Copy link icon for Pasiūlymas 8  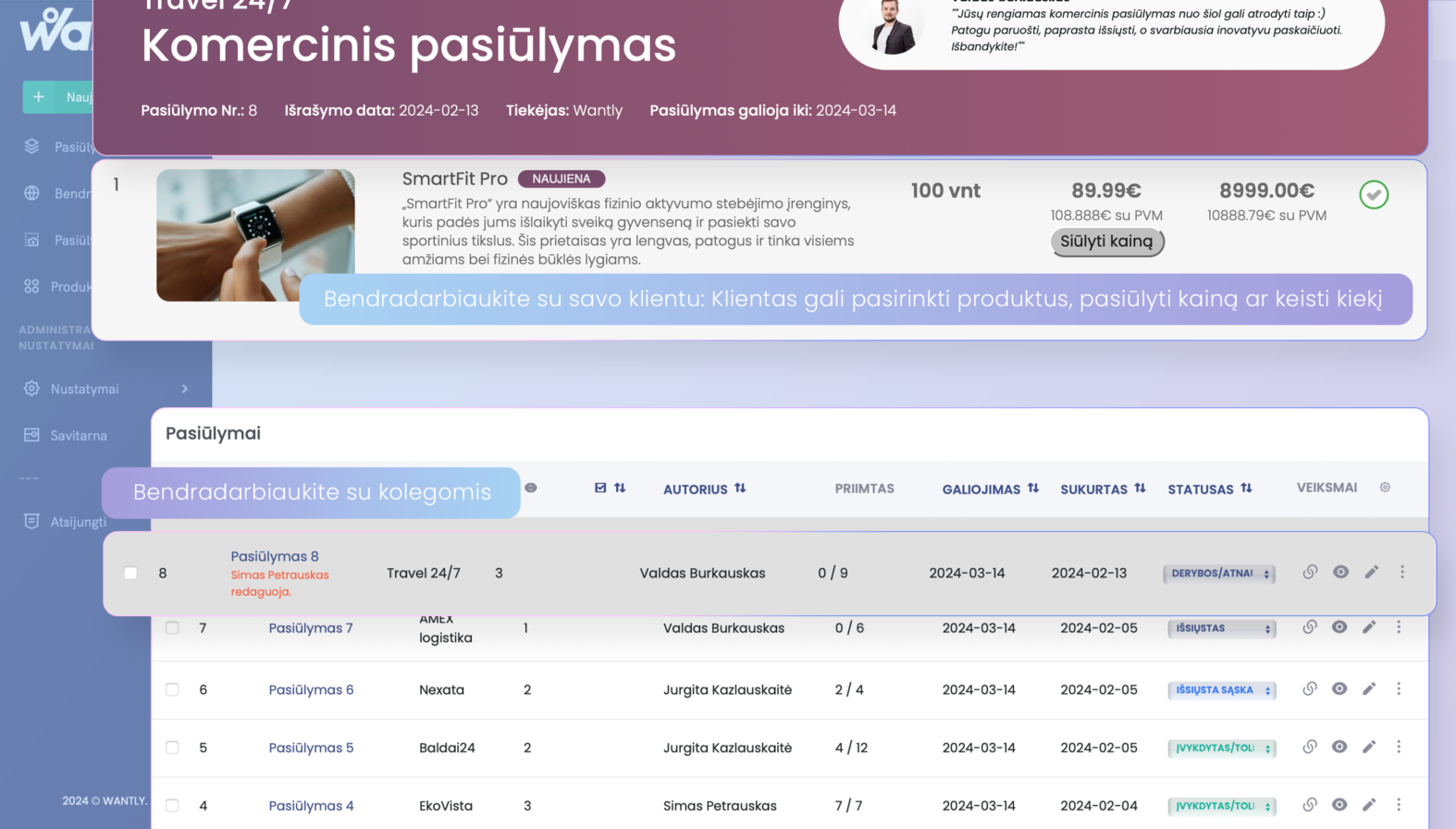pyautogui.click(x=1310, y=573)
